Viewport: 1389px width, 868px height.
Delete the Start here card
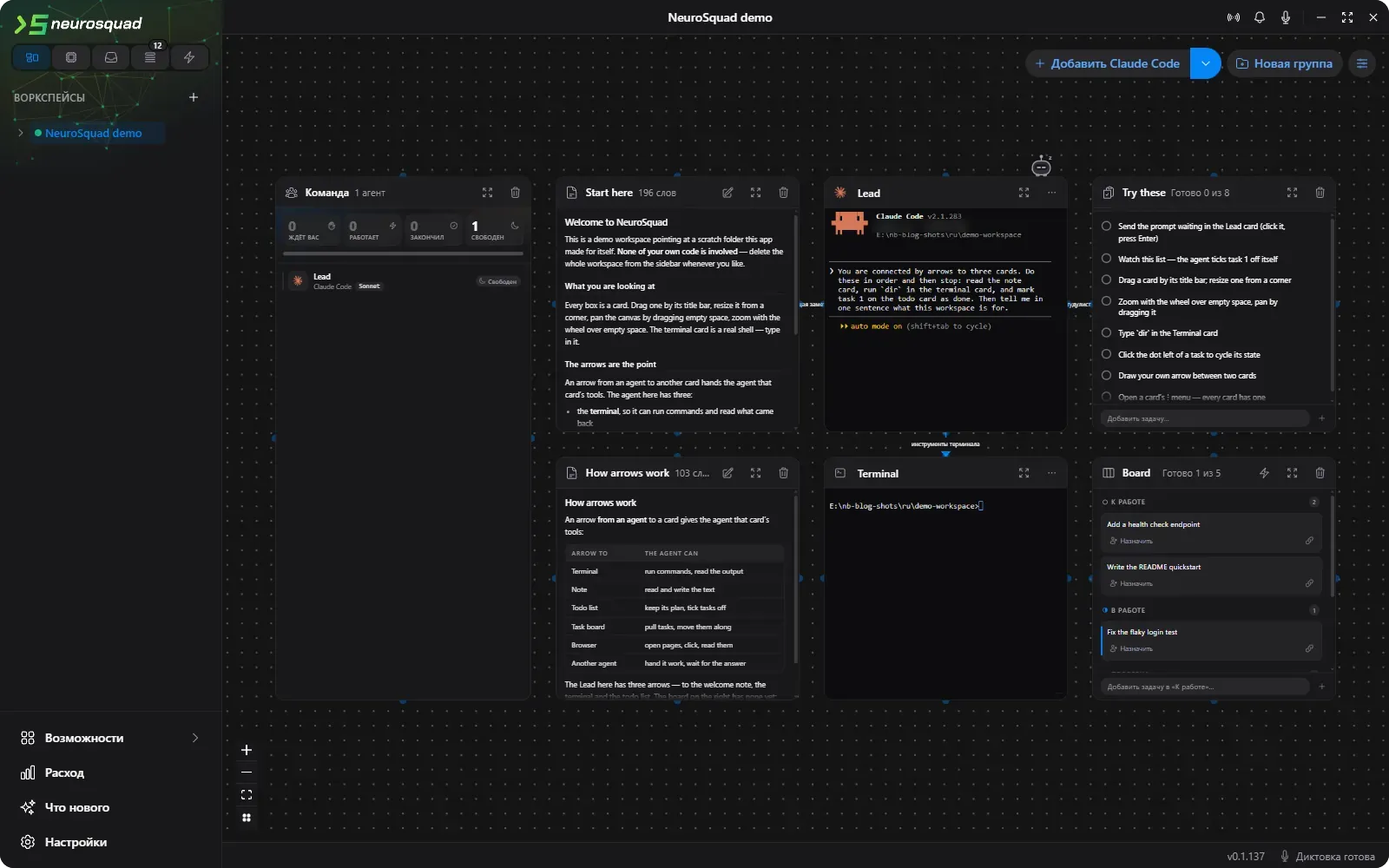point(783,193)
